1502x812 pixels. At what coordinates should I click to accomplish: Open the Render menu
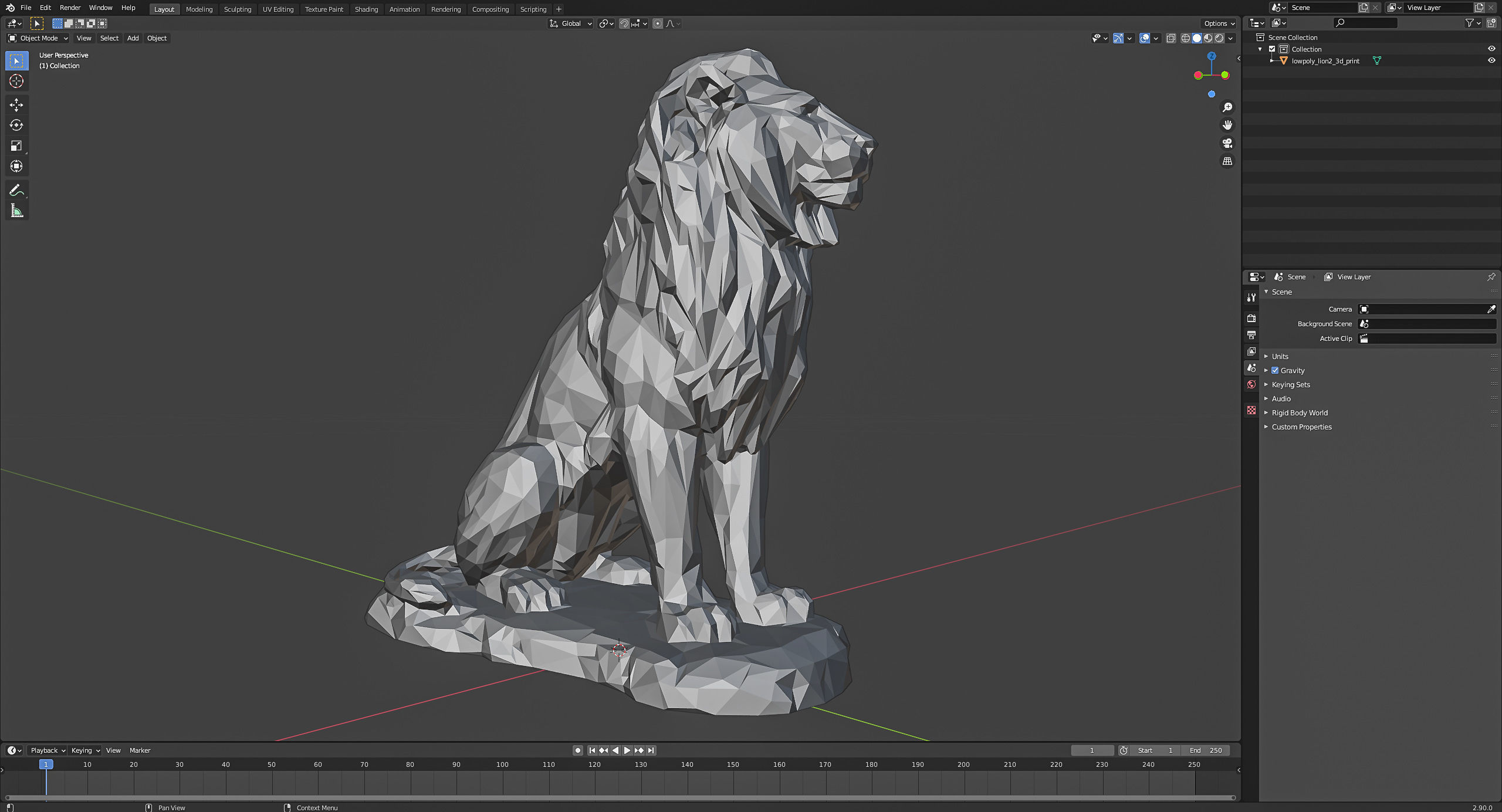pos(70,8)
